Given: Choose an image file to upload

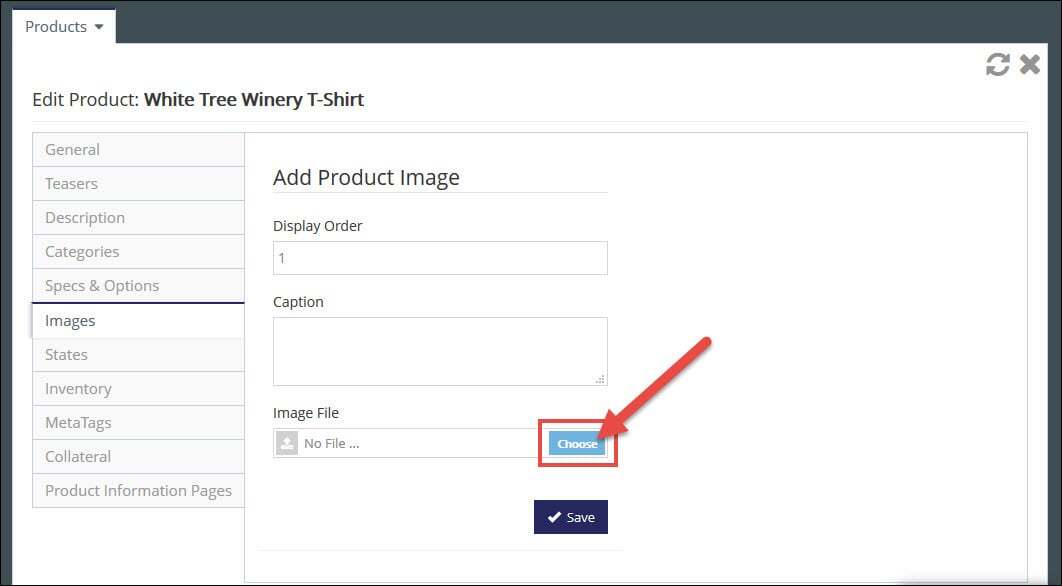Looking at the screenshot, I should 577,444.
